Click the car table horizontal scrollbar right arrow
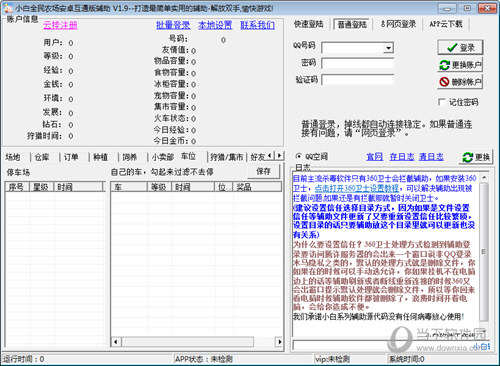 pyautogui.click(x=279, y=342)
